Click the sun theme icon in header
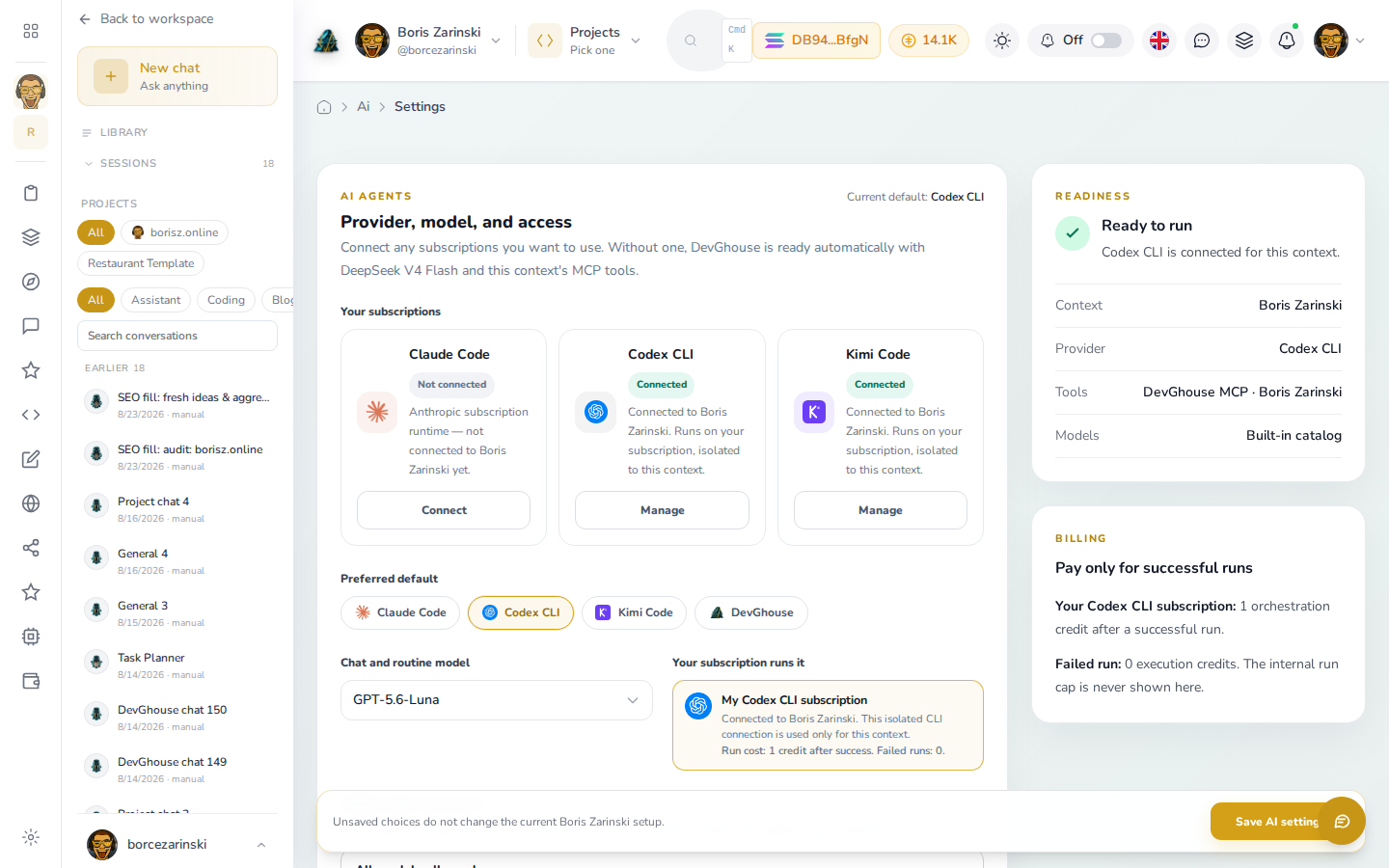The image size is (1389, 868). click(1002, 41)
